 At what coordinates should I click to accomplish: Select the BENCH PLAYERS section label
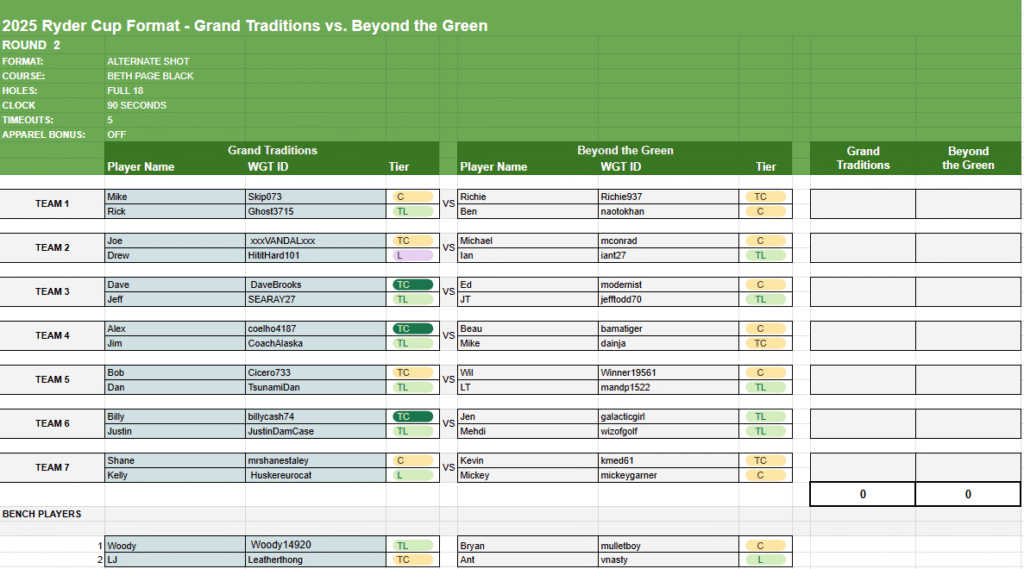click(x=42, y=514)
